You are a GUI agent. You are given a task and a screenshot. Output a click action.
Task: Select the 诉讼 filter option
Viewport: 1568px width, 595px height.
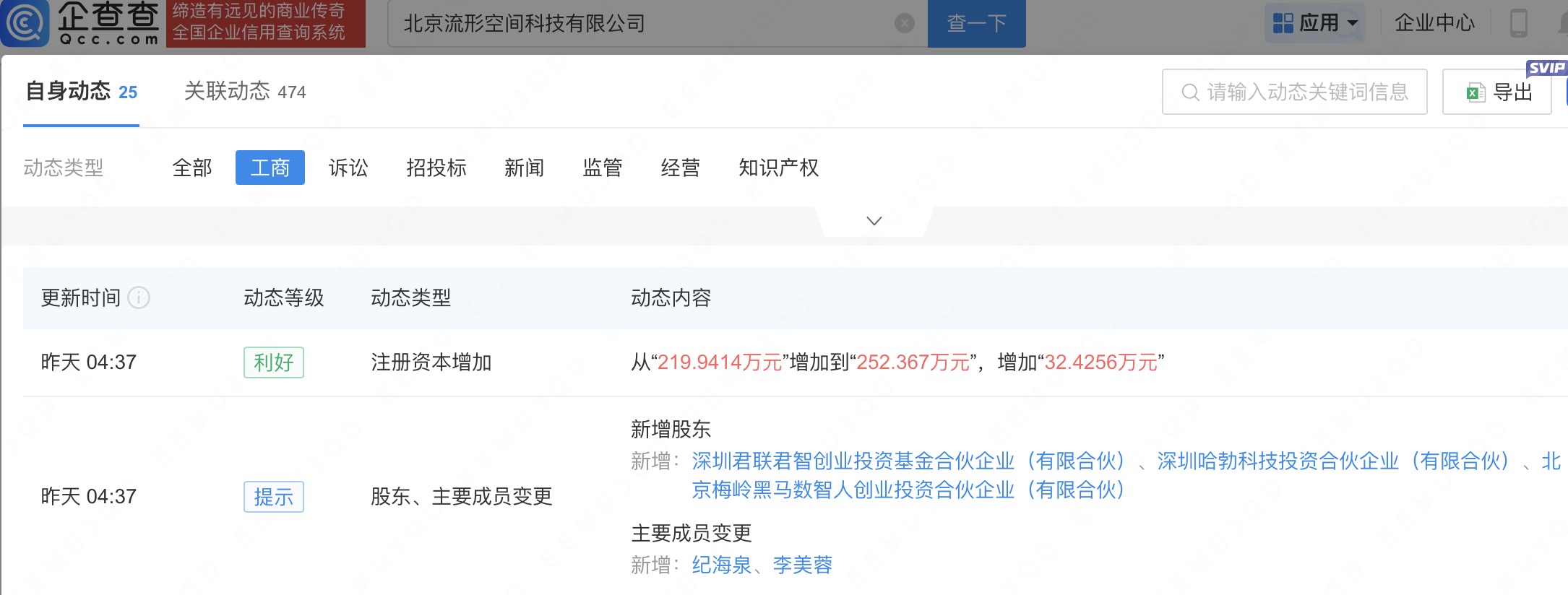(348, 168)
